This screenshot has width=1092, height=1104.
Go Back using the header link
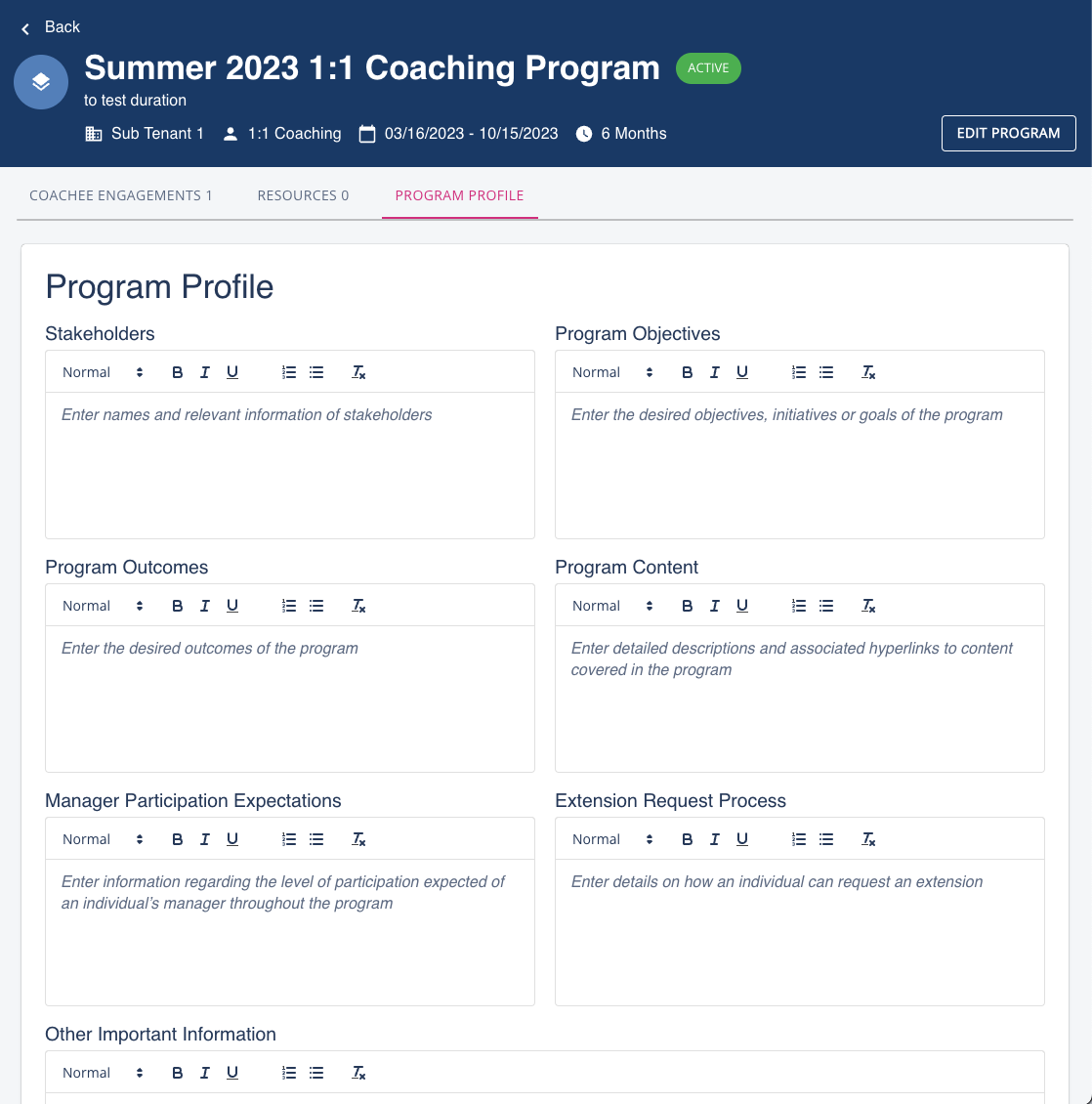[x=51, y=27]
